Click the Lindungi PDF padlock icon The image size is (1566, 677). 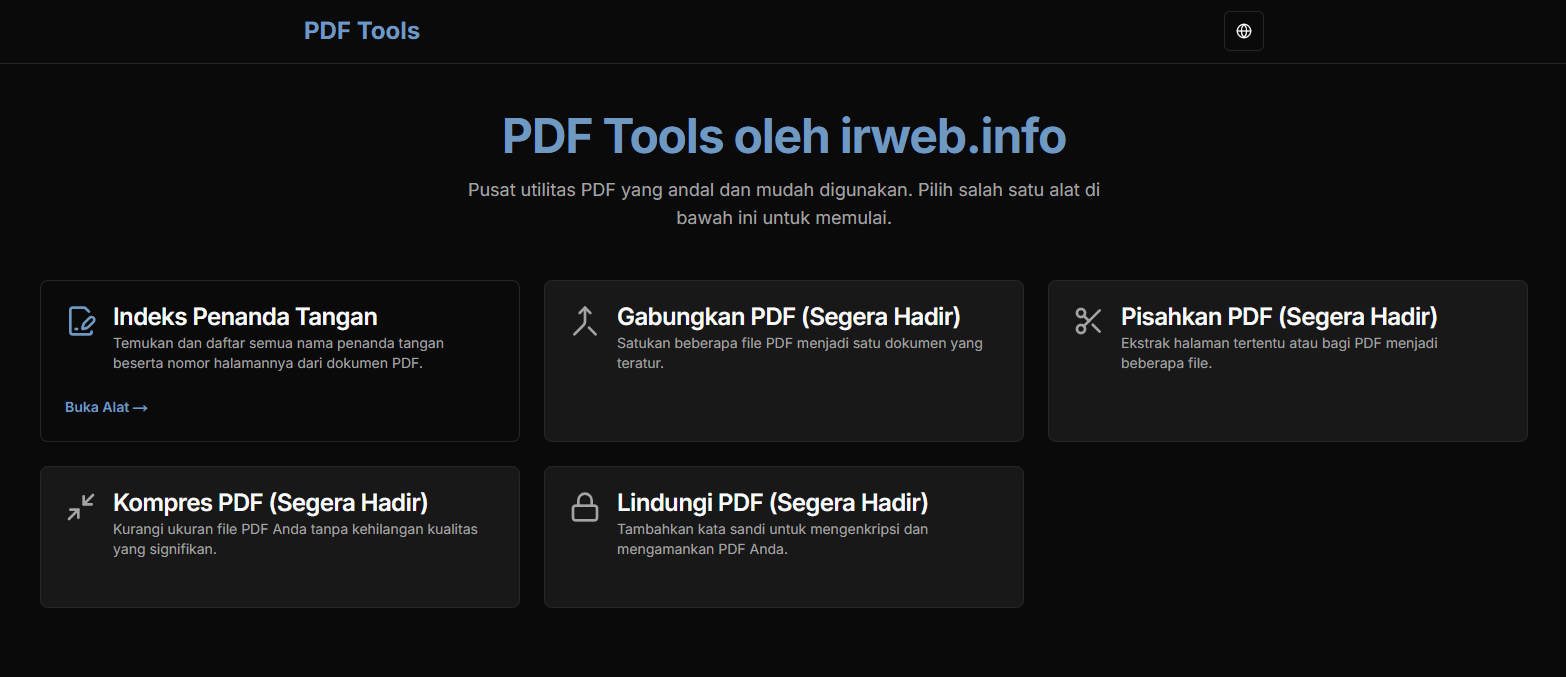pyautogui.click(x=585, y=507)
